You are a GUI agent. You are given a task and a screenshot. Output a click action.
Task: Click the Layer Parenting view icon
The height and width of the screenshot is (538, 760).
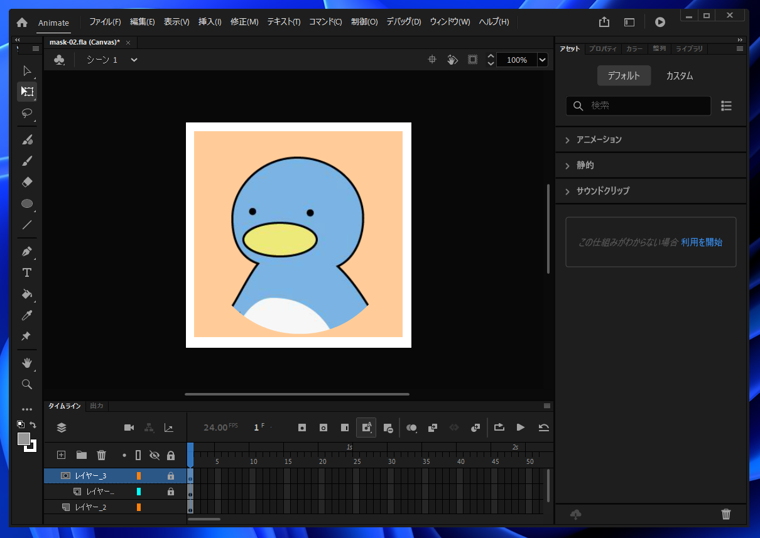click(x=149, y=427)
